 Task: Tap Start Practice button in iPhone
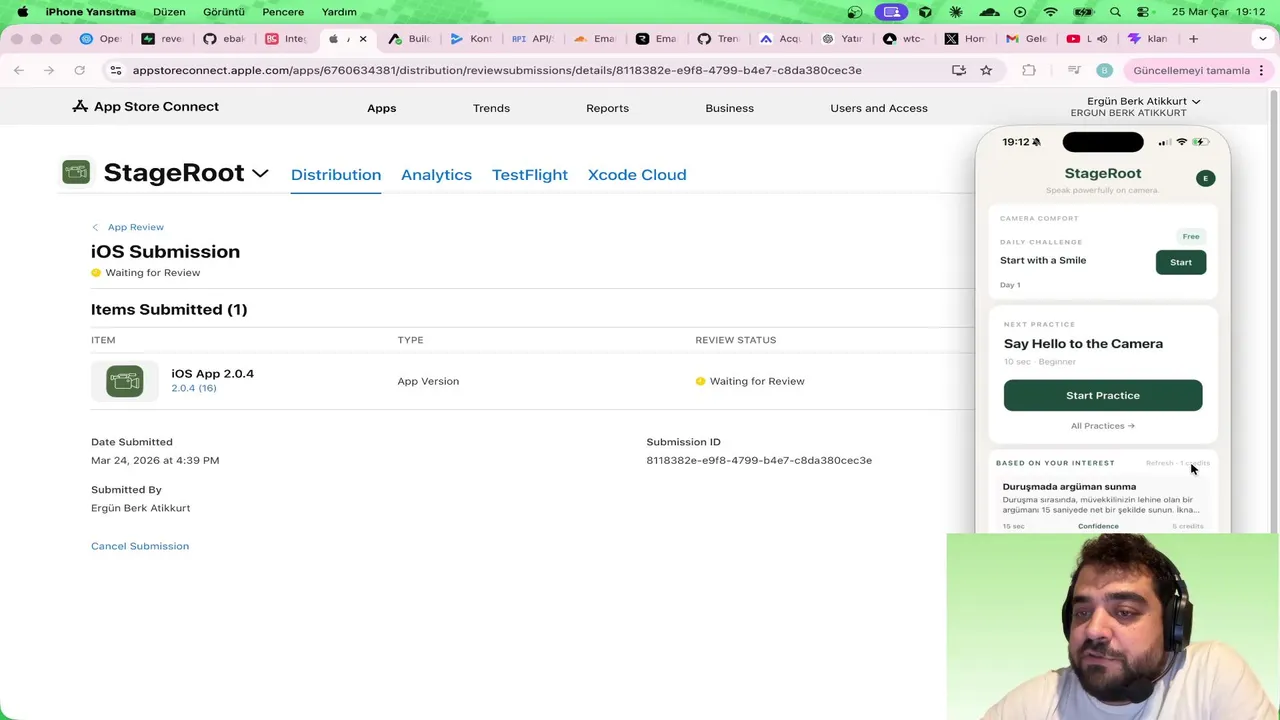[x=1103, y=395]
